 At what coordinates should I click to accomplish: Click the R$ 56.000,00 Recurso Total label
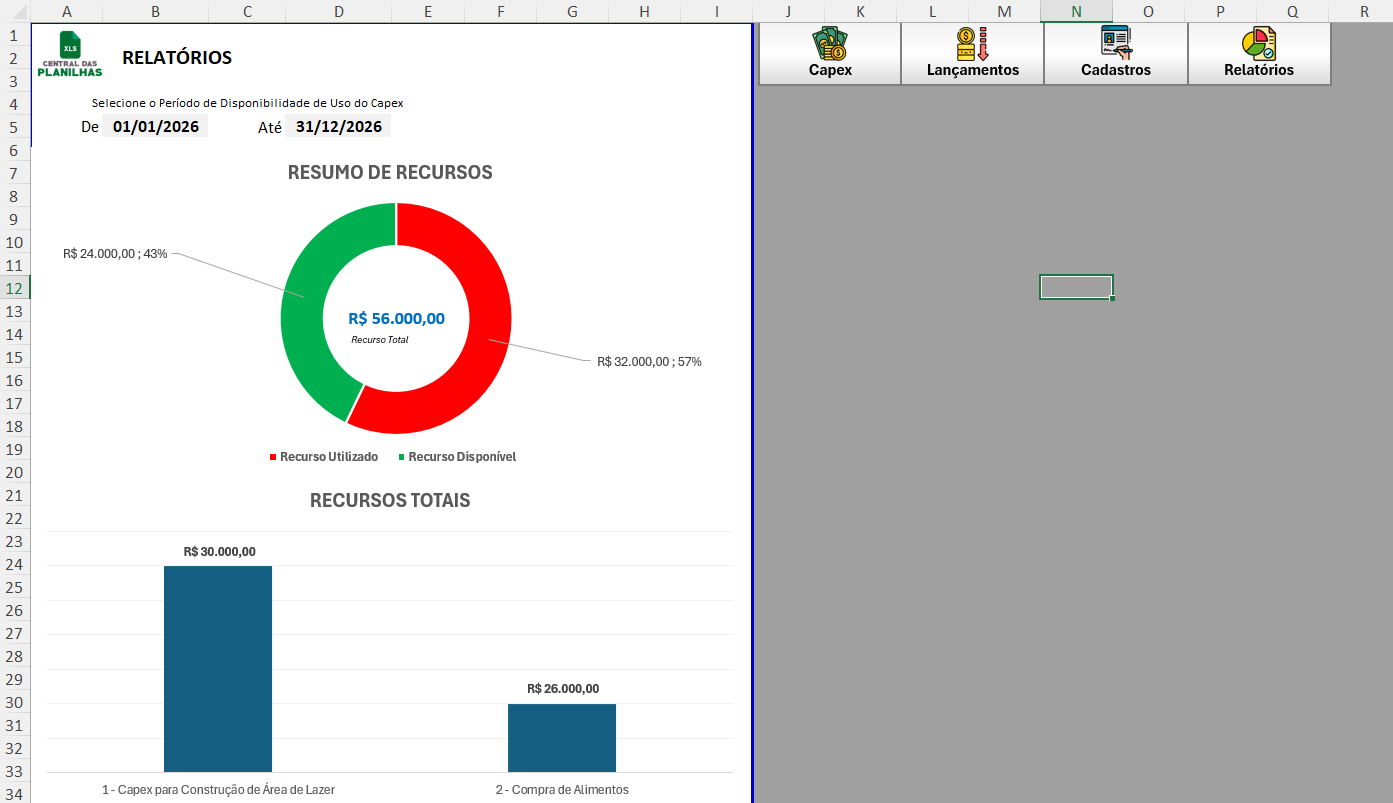(394, 318)
